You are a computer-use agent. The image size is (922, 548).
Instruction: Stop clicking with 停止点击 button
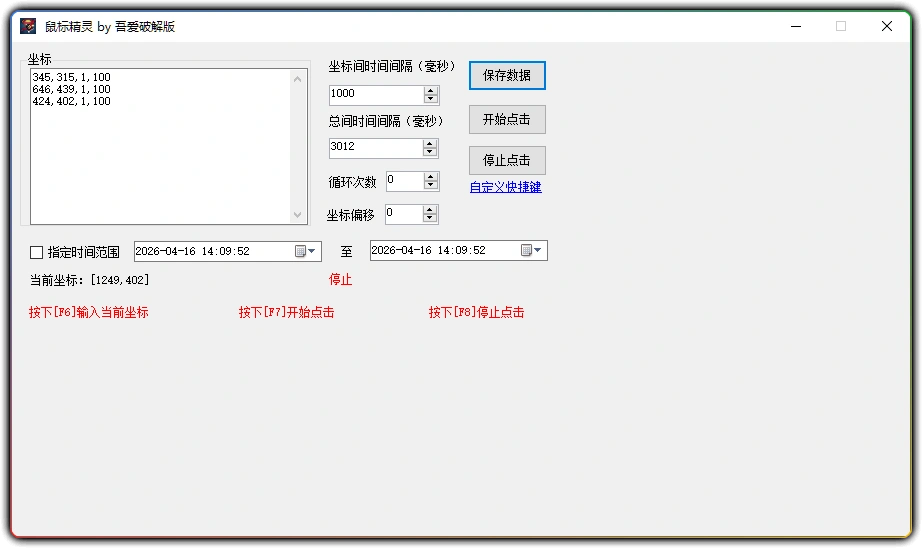tap(507, 160)
